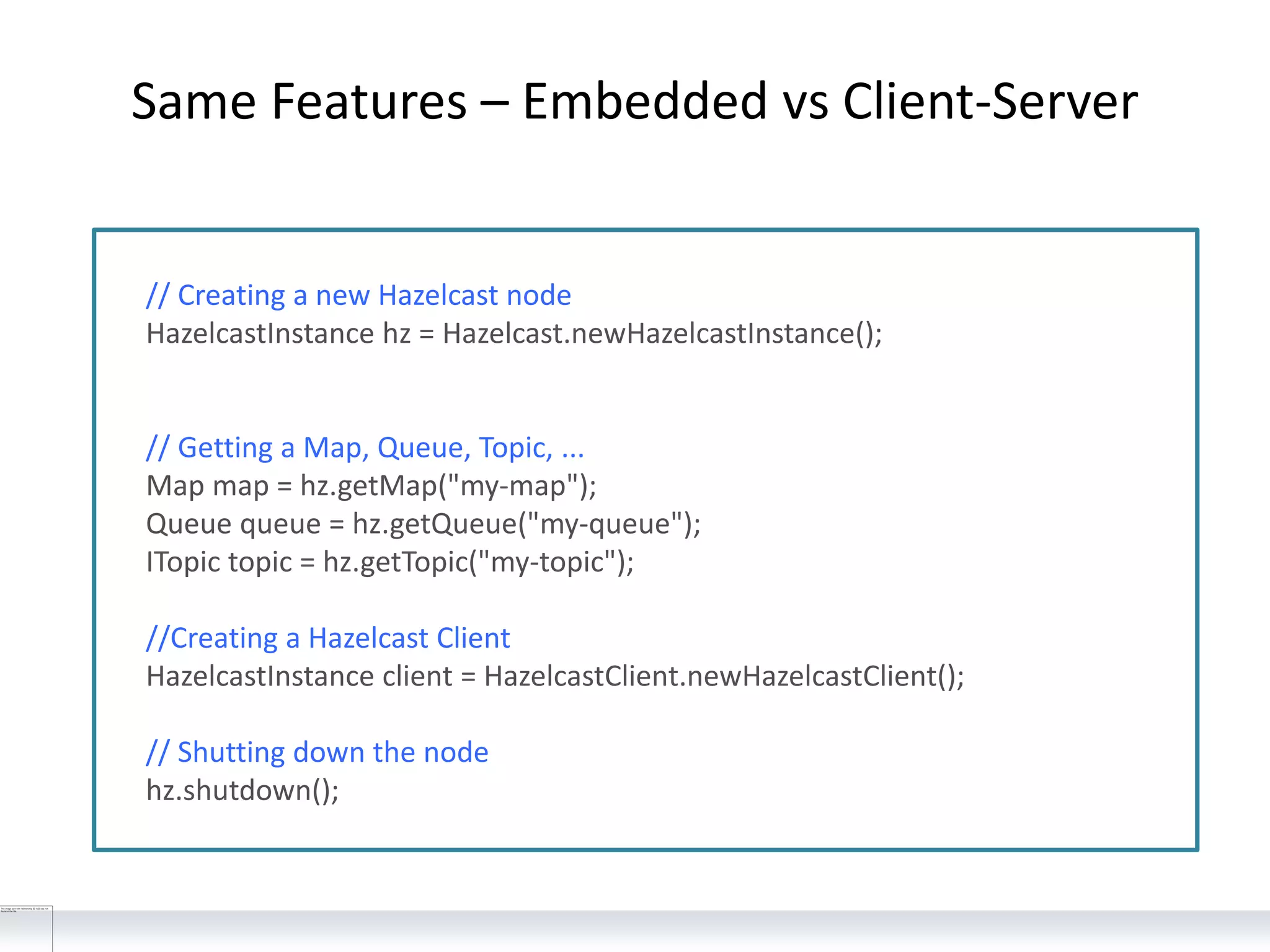Click the hz.getMap("my-map") code line

[x=371, y=487]
